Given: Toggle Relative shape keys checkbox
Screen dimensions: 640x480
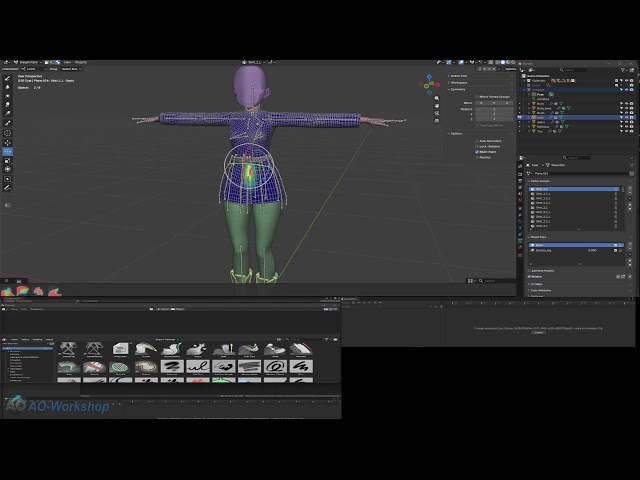Looking at the screenshot, I should 529,277.
